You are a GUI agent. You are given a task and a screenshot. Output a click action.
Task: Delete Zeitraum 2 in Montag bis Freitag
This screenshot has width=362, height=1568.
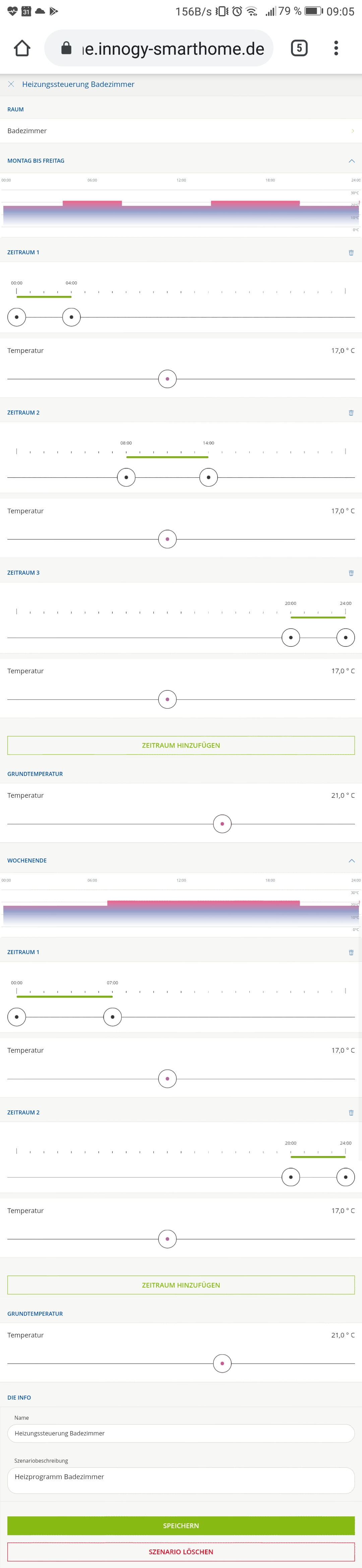(351, 413)
